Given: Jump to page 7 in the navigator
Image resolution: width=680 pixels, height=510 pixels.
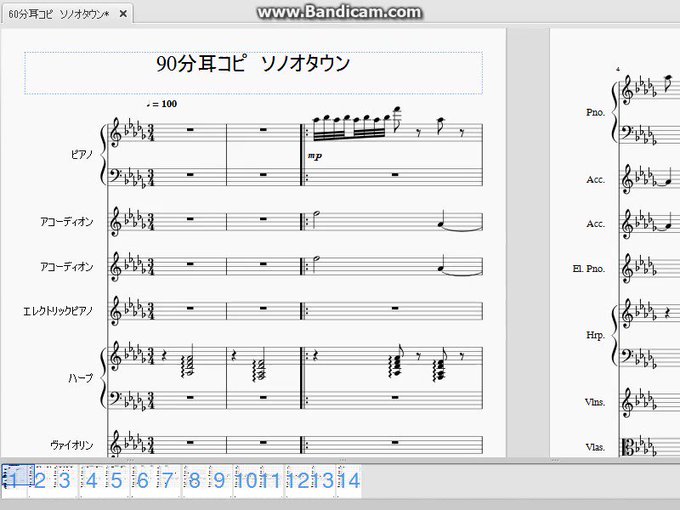Looking at the screenshot, I should 167,481.
